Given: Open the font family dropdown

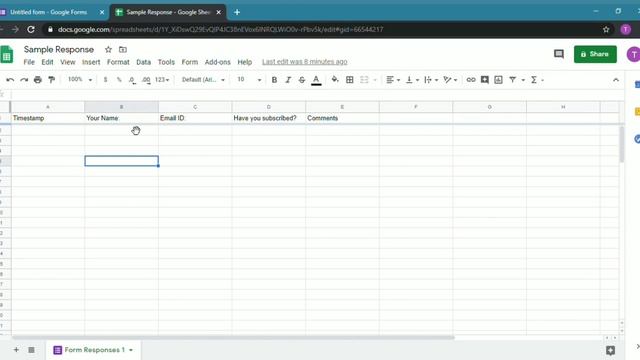Looking at the screenshot, I should click(x=203, y=80).
